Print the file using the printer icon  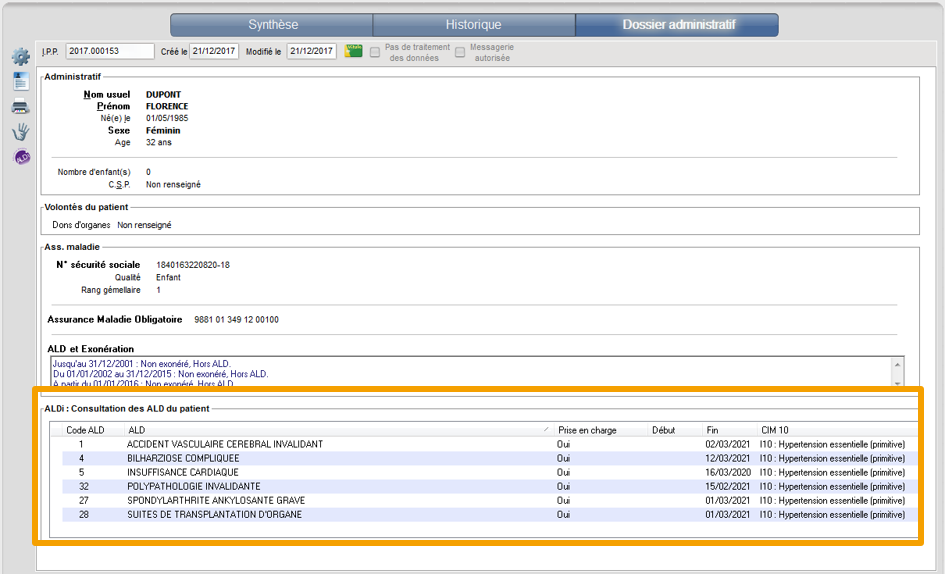click(20, 107)
